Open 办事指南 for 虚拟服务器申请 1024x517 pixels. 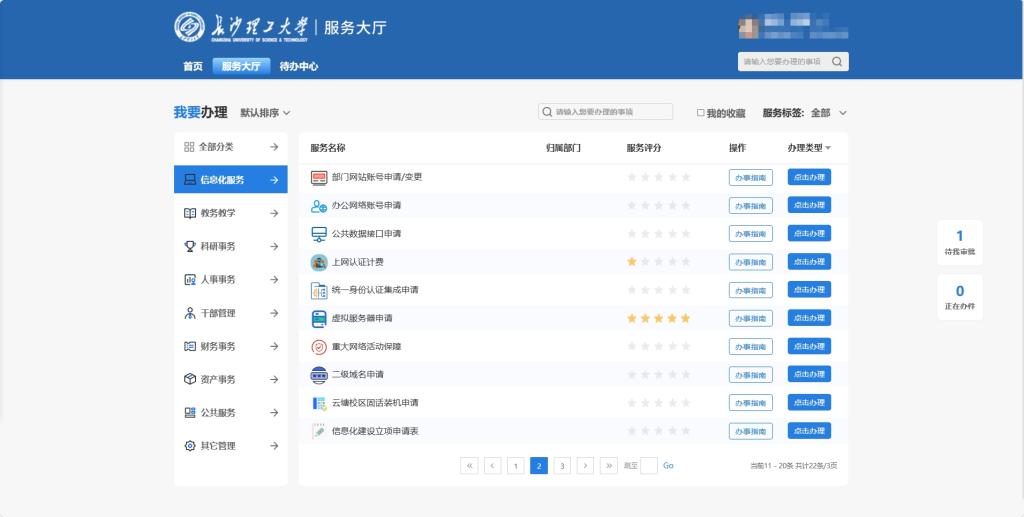pos(750,319)
